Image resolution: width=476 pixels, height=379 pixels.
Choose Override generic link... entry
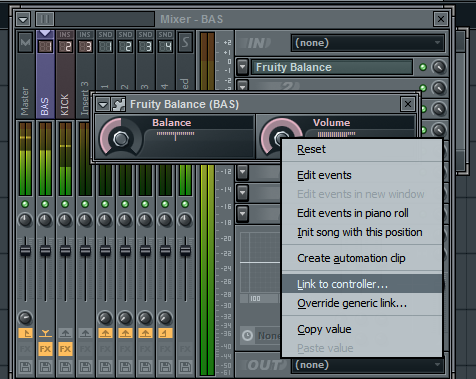(x=362, y=303)
